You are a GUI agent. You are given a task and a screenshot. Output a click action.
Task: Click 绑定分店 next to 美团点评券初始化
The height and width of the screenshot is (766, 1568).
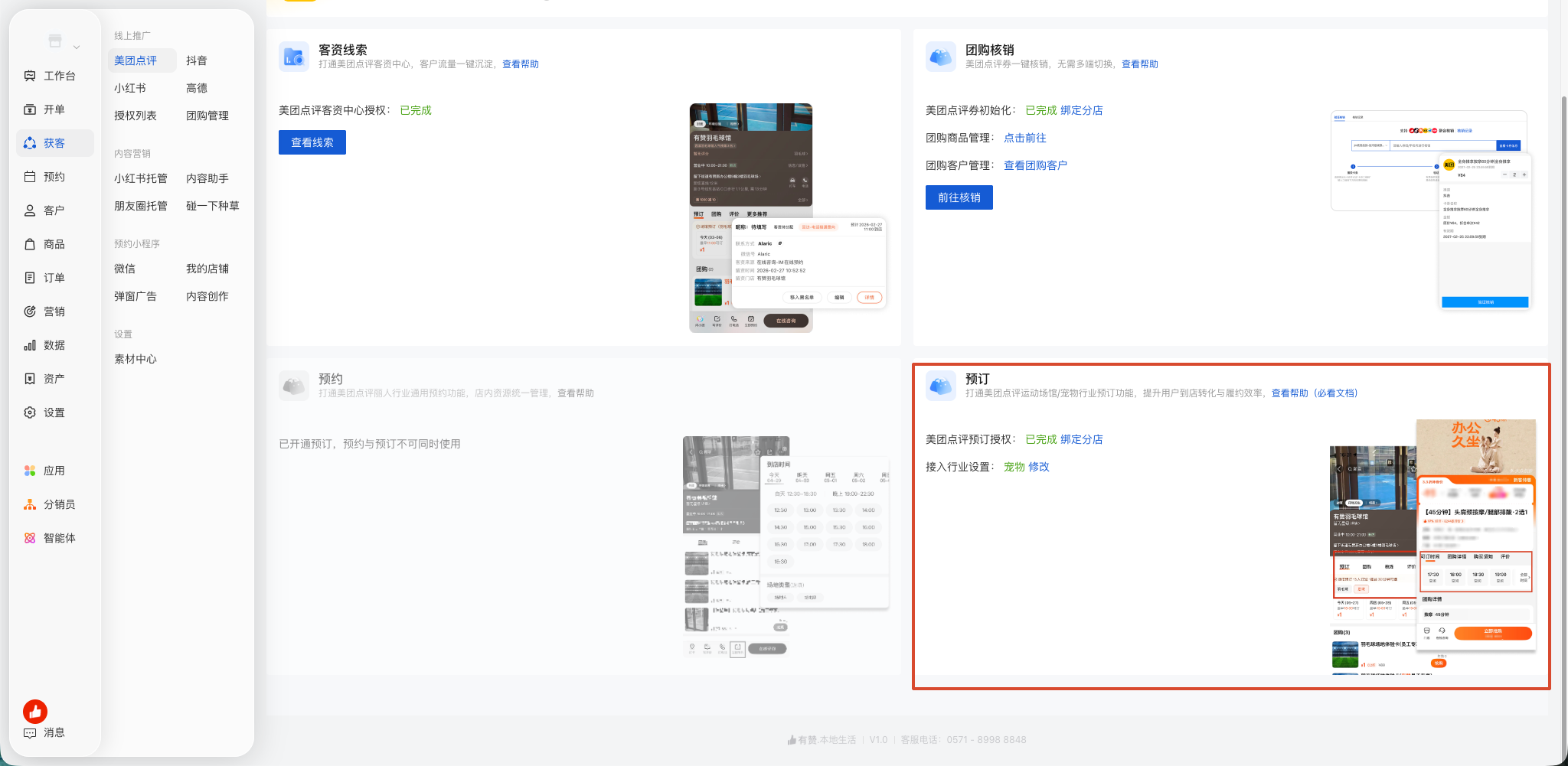point(1082,110)
